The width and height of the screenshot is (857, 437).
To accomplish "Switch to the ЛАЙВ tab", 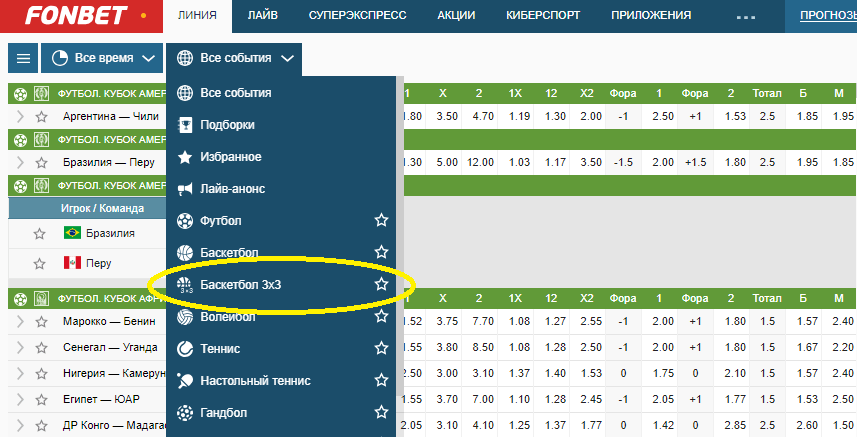I will tap(262, 16).
